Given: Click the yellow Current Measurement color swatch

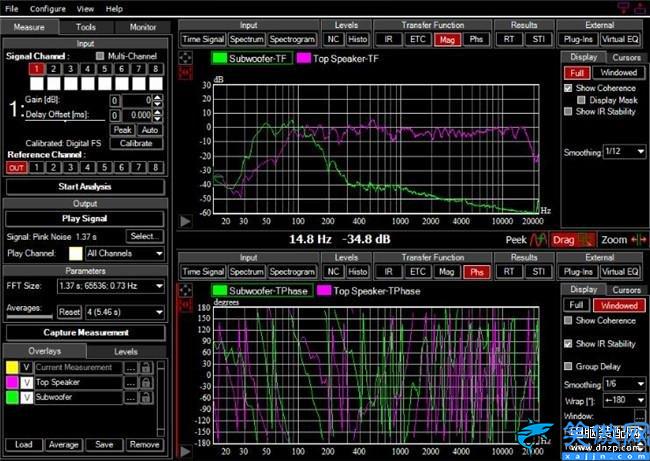Looking at the screenshot, I should tap(12, 367).
